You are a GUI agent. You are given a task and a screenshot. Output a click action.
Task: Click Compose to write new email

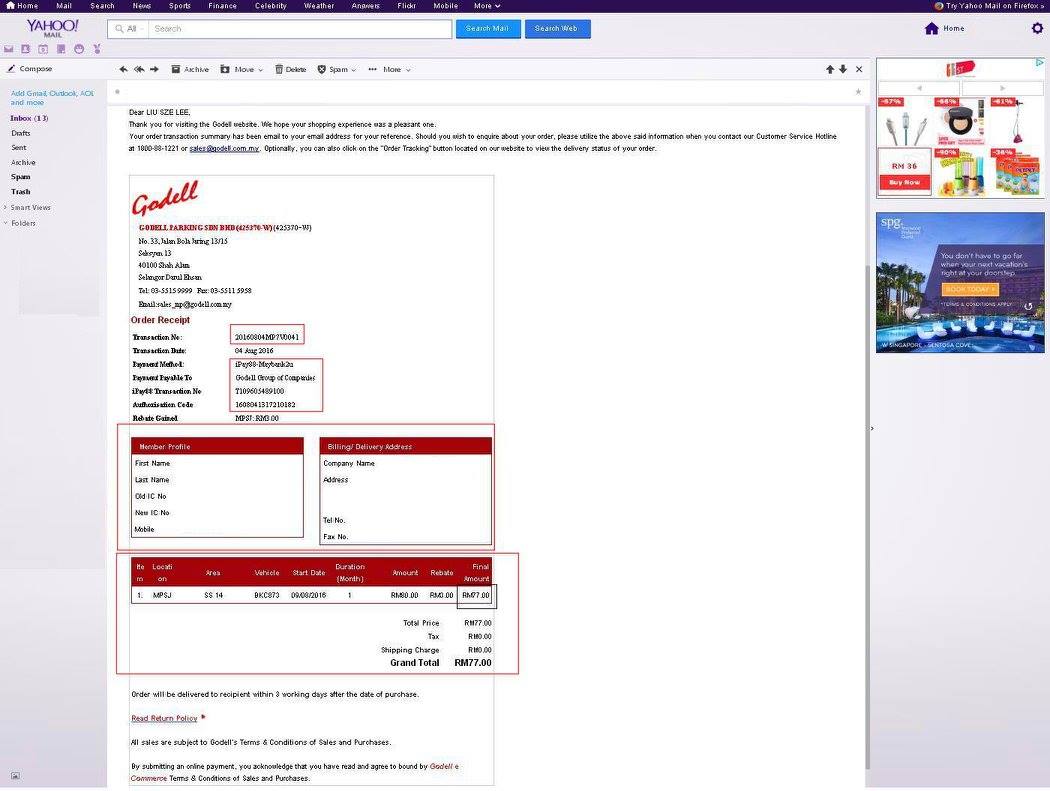pos(29,68)
